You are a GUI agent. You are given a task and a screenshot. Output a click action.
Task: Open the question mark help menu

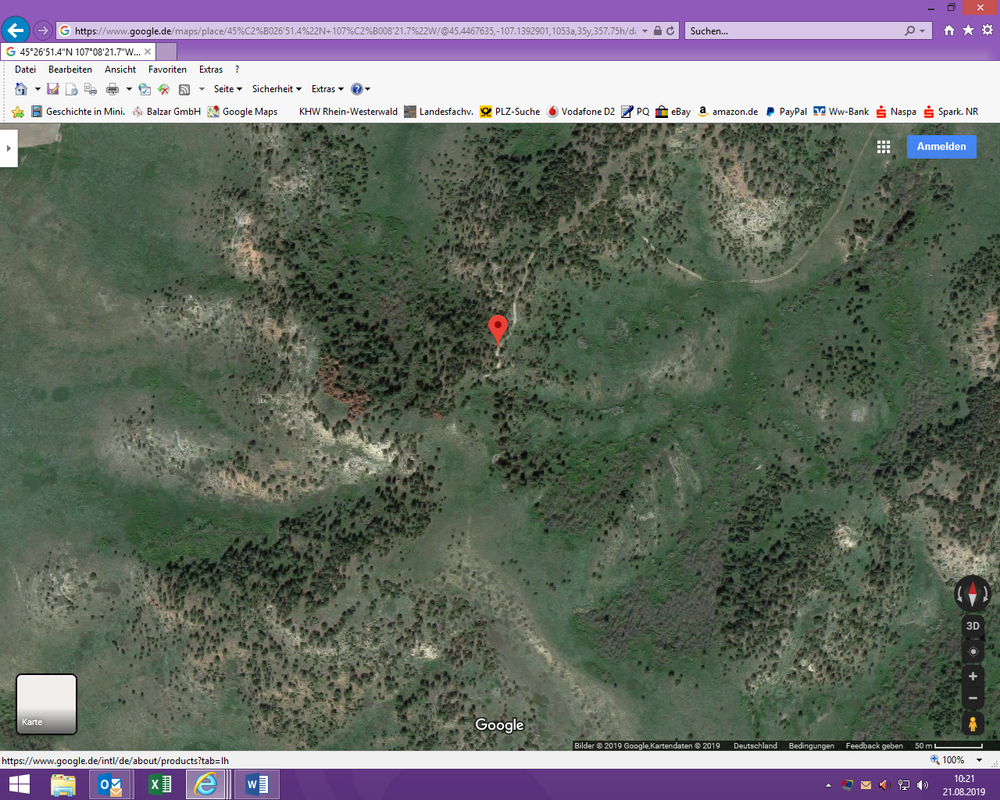(x=237, y=70)
